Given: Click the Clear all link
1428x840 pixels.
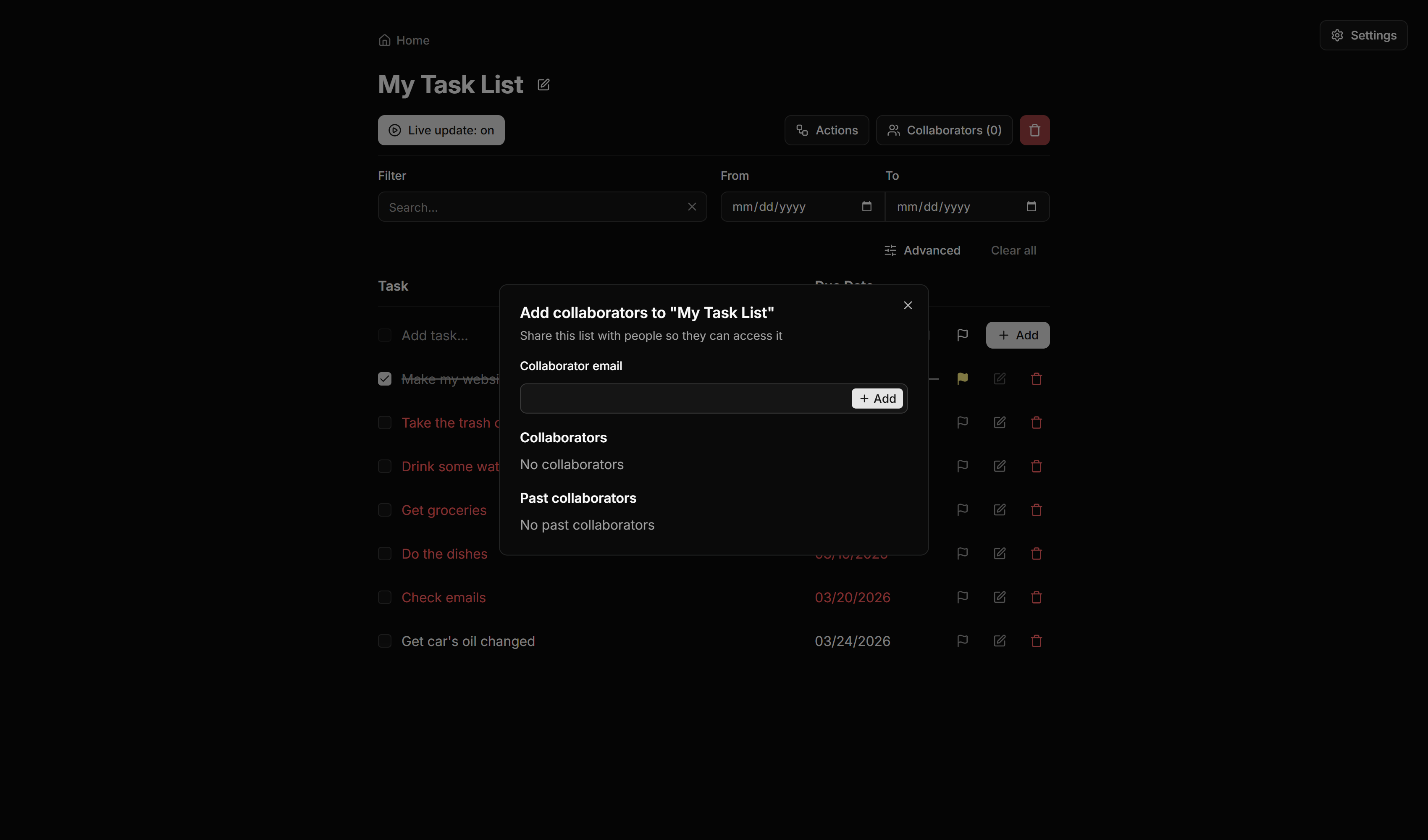Looking at the screenshot, I should (1013, 250).
